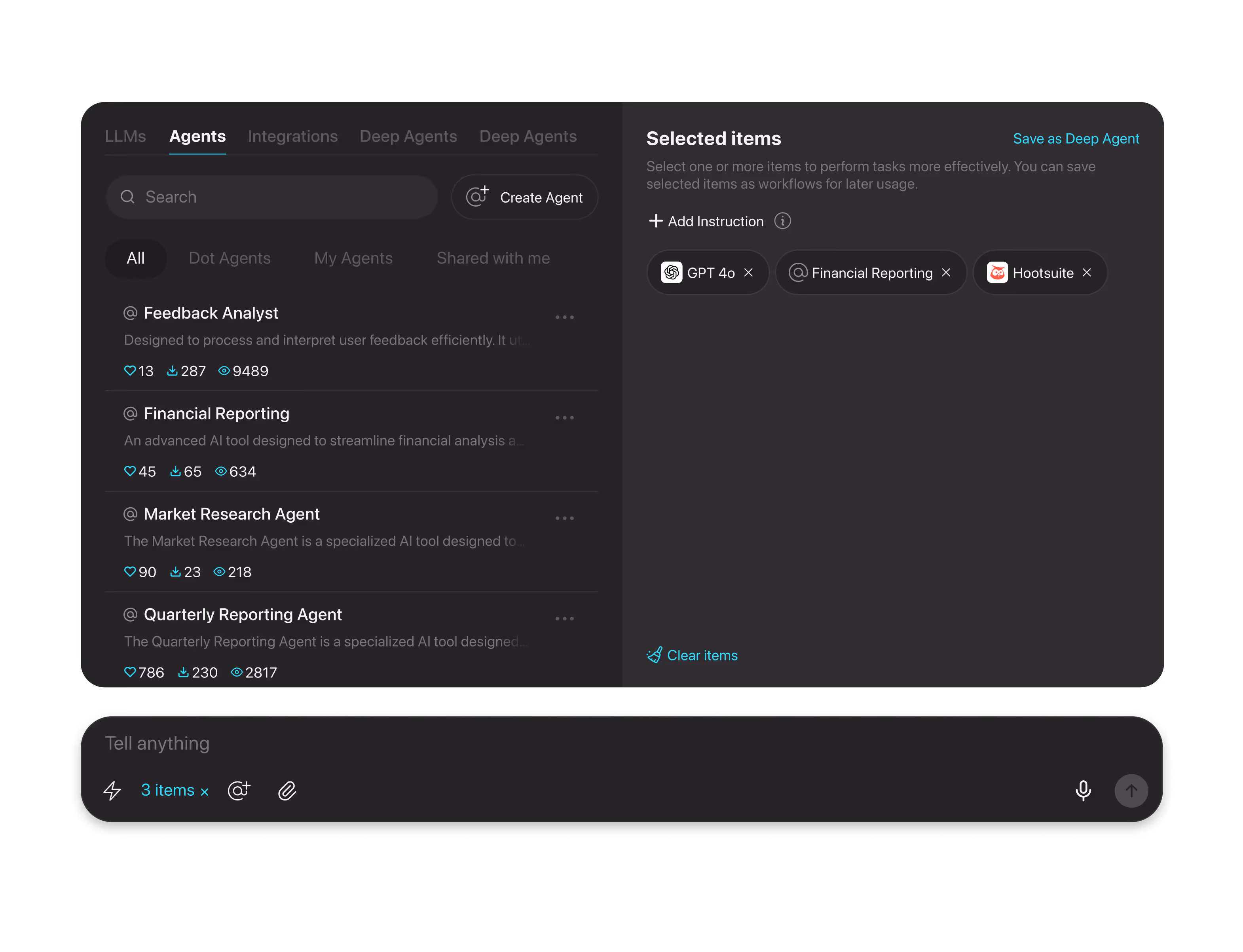Toggle heart on Market Research Agent

point(130,572)
